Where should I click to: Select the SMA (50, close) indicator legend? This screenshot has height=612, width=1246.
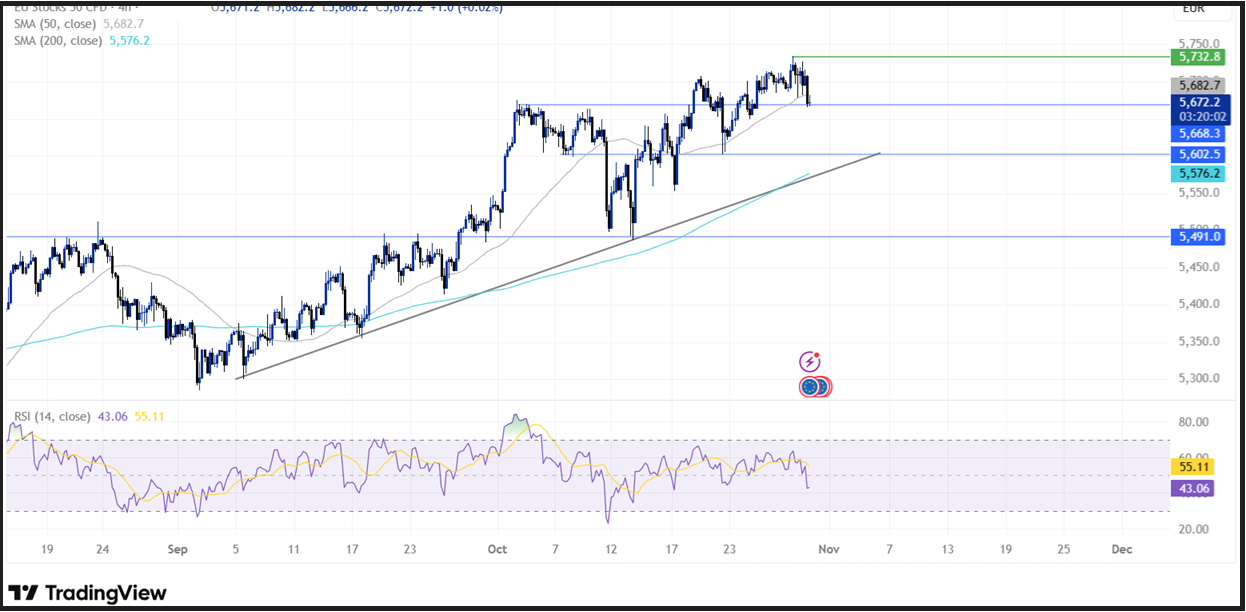tap(55, 23)
